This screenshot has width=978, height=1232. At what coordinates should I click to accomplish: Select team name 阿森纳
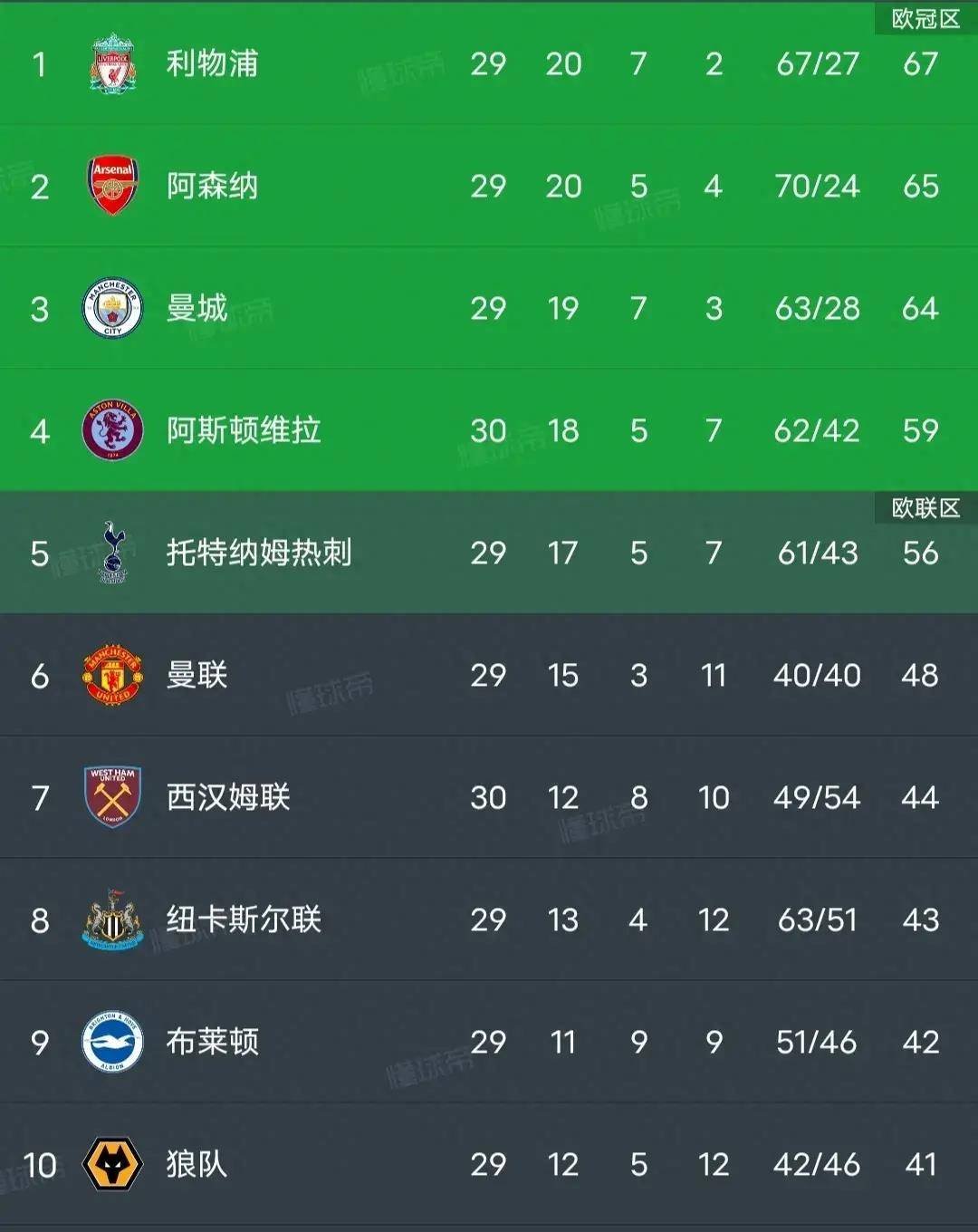[212, 186]
